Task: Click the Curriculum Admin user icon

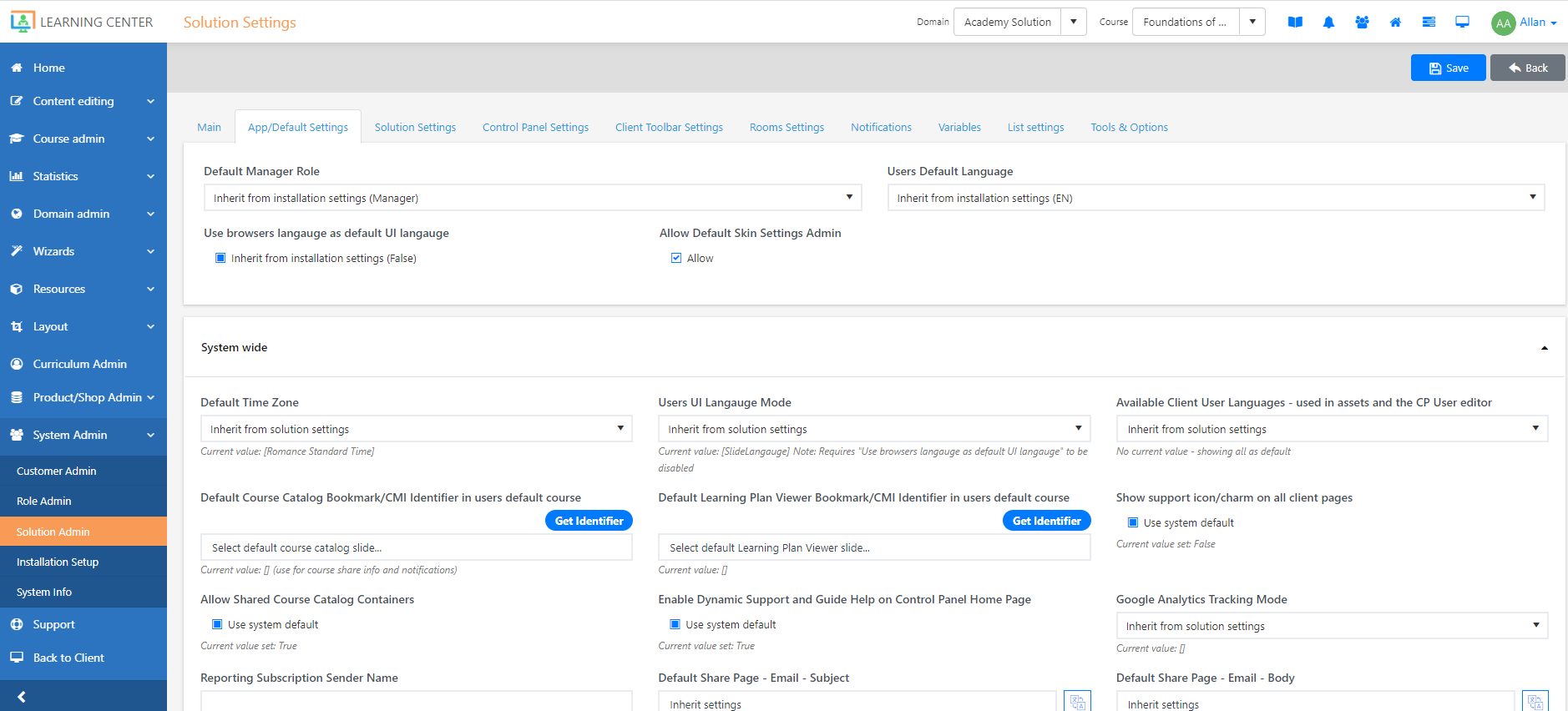Action: point(17,364)
